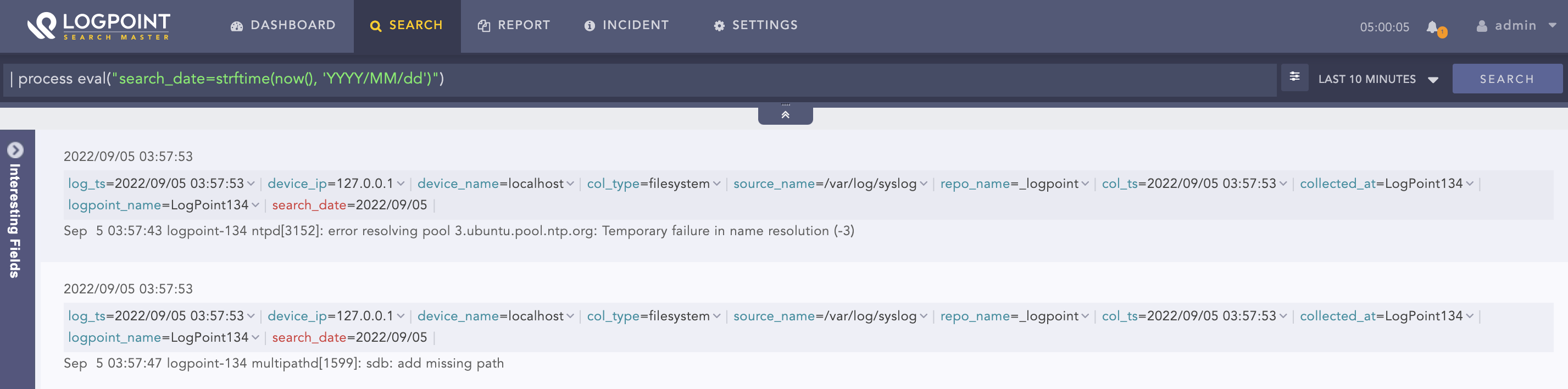Collapse the search bar with double-chevron handle

[x=785, y=114]
